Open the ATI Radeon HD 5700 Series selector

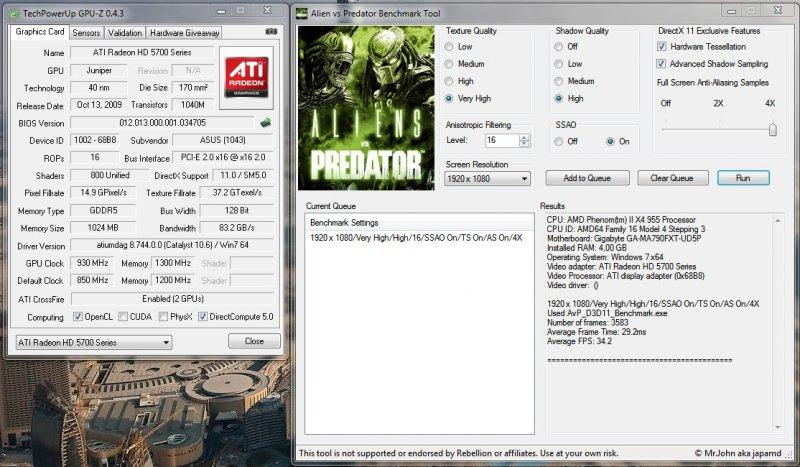pyautogui.click(x=94, y=342)
